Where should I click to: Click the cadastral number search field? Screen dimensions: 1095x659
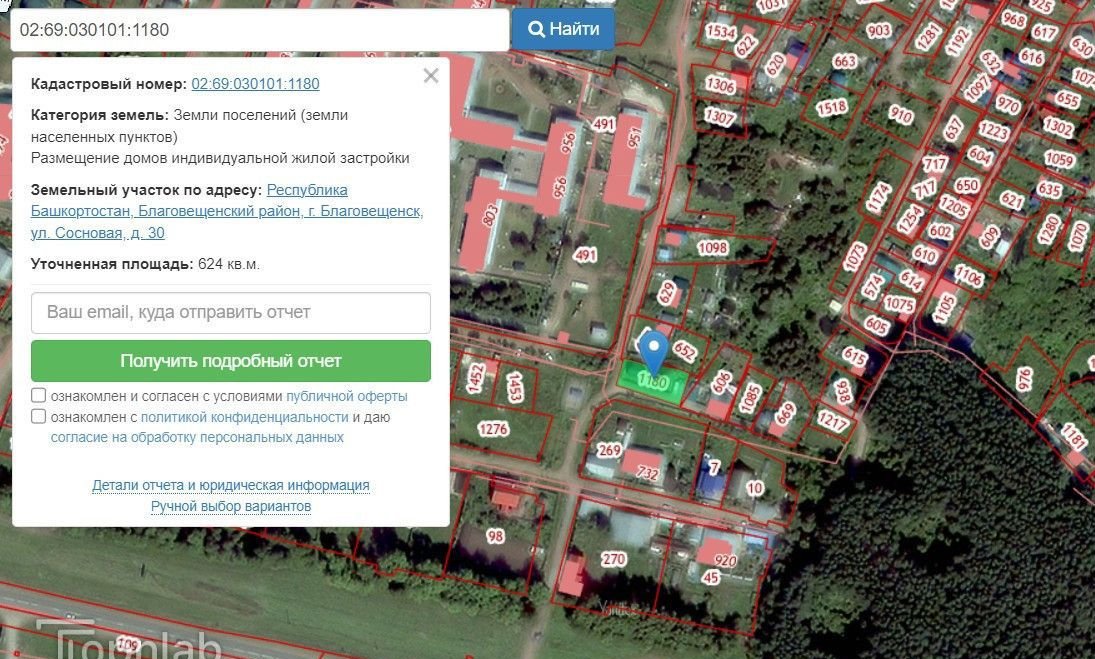click(259, 30)
